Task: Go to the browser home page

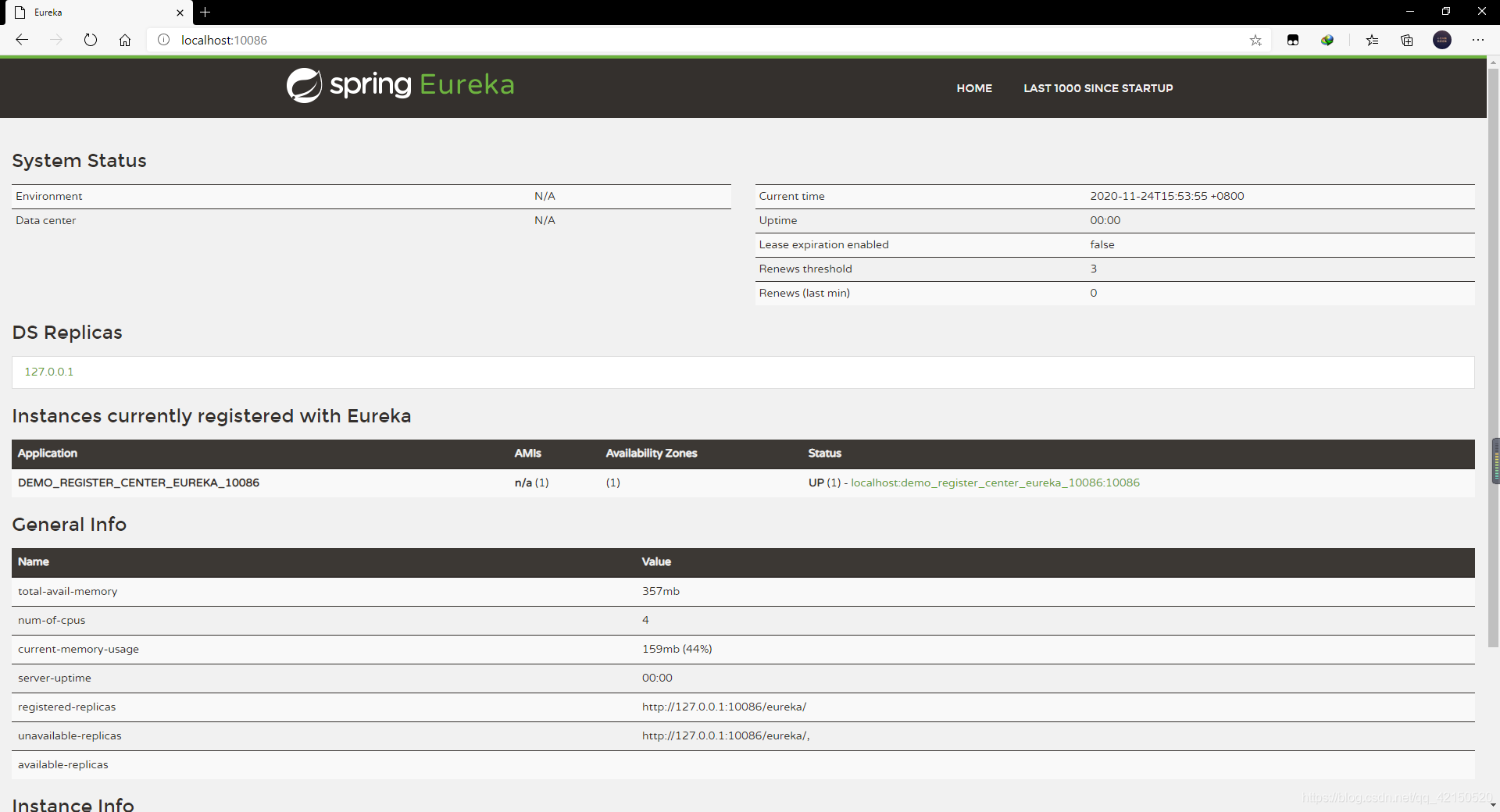Action: tap(125, 40)
